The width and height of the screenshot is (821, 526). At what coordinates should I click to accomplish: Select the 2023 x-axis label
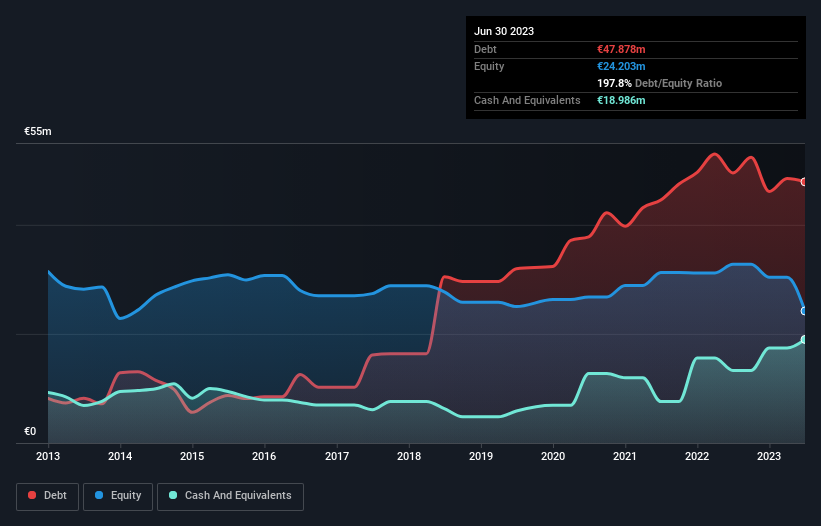(x=769, y=456)
